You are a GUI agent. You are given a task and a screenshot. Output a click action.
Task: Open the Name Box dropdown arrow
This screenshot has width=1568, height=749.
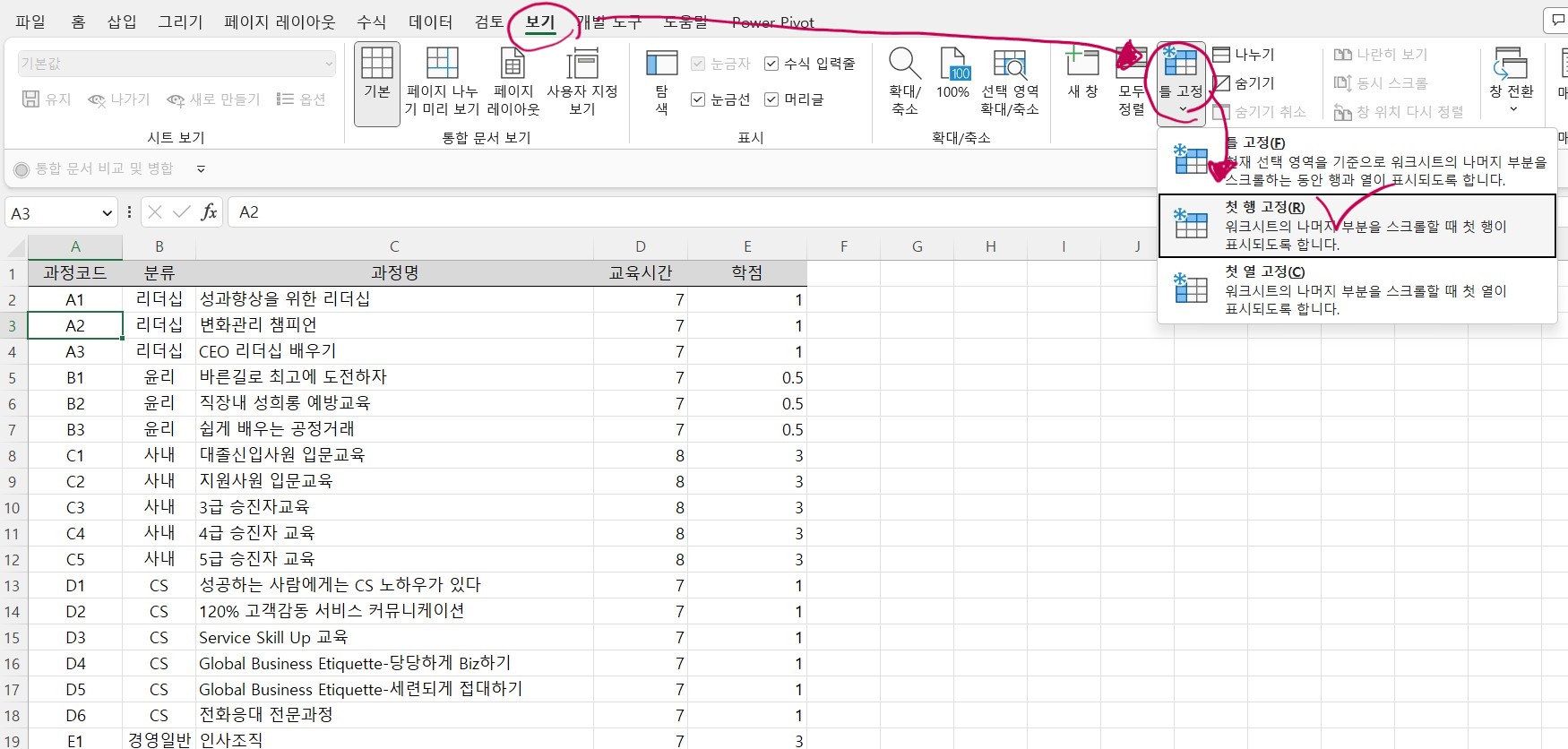point(108,213)
